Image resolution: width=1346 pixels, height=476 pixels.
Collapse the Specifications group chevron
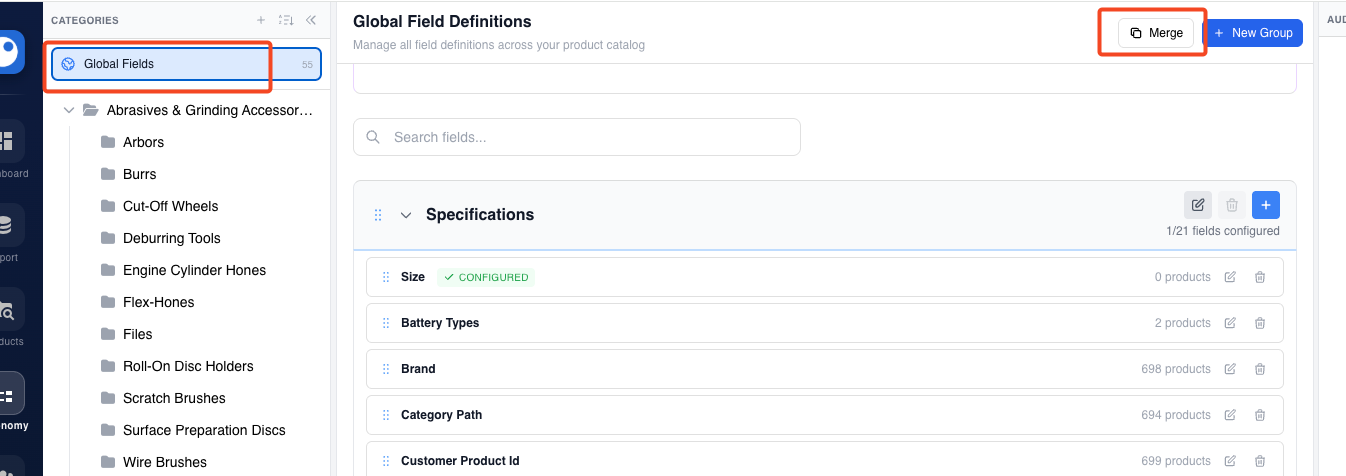406,215
